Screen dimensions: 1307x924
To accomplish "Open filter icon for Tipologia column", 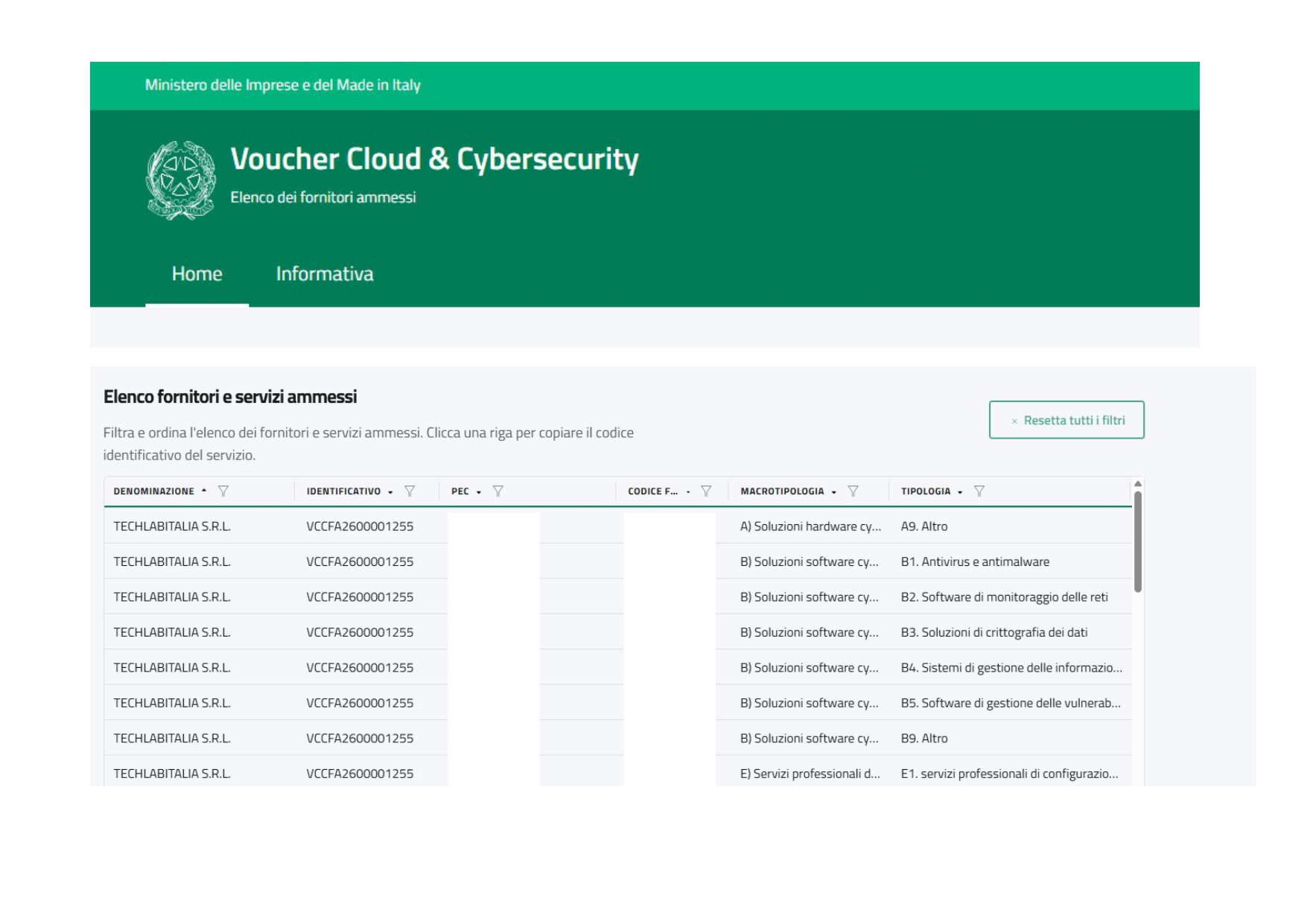I will [979, 491].
